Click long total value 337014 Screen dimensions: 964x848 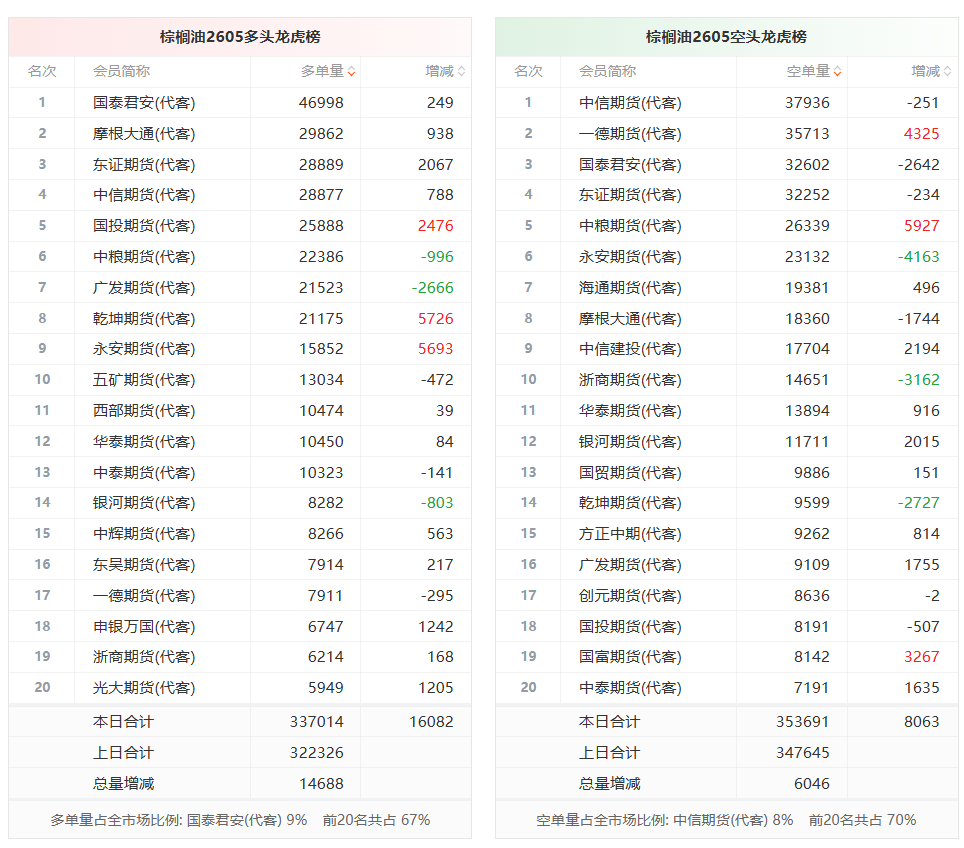point(317,722)
